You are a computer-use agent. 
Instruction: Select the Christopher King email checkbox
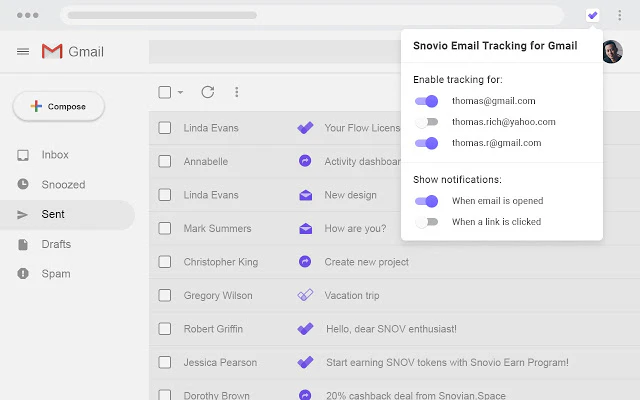pyautogui.click(x=164, y=262)
